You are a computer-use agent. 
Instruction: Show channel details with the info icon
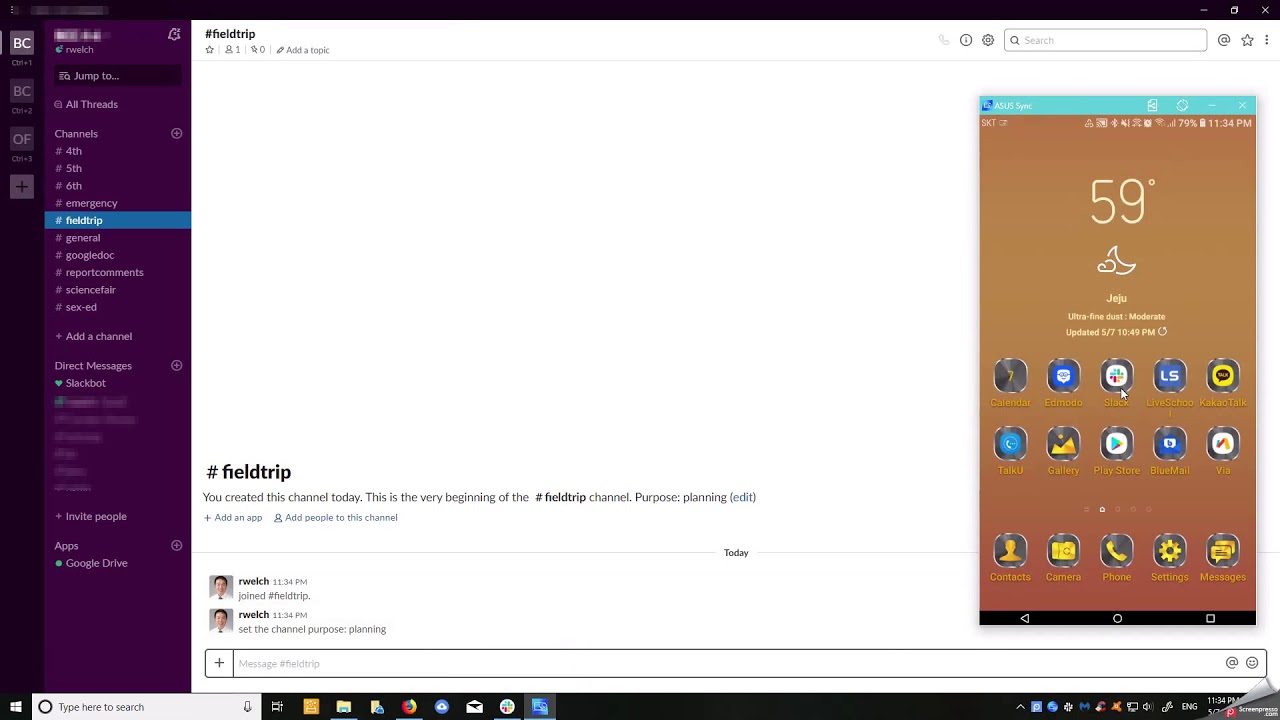[x=966, y=40]
